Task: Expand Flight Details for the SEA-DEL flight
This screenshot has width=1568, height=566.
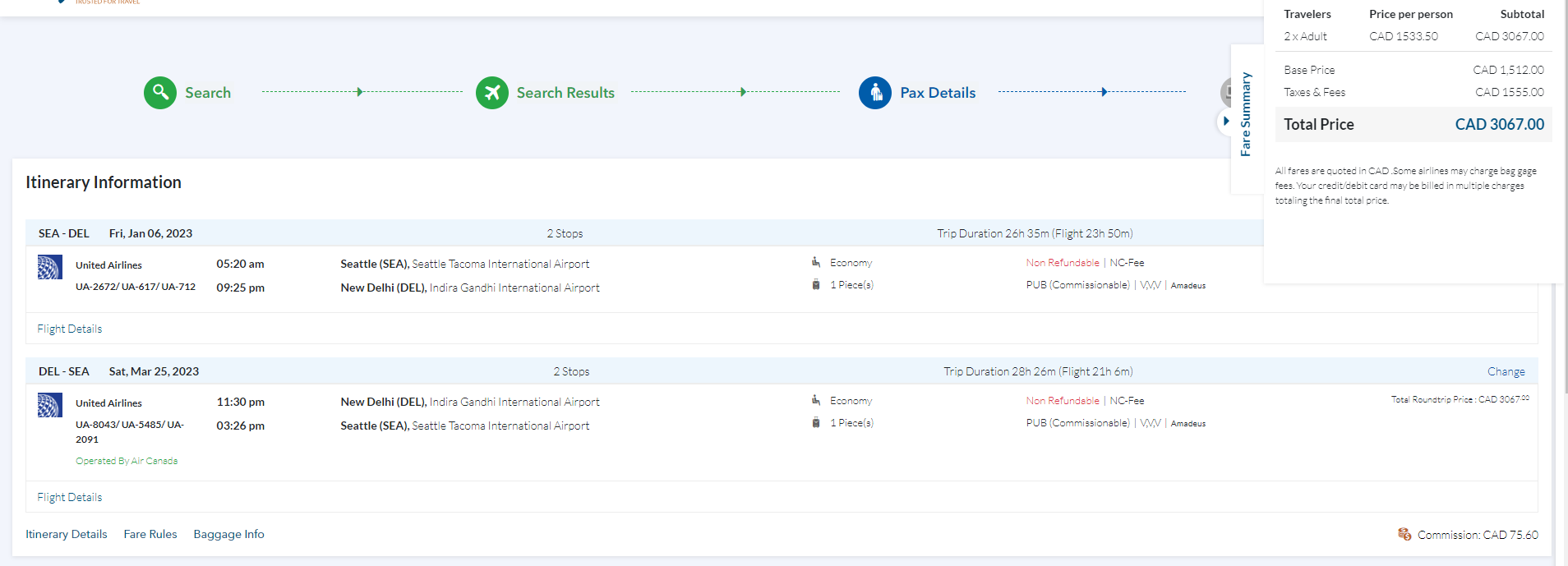Action: click(x=70, y=329)
